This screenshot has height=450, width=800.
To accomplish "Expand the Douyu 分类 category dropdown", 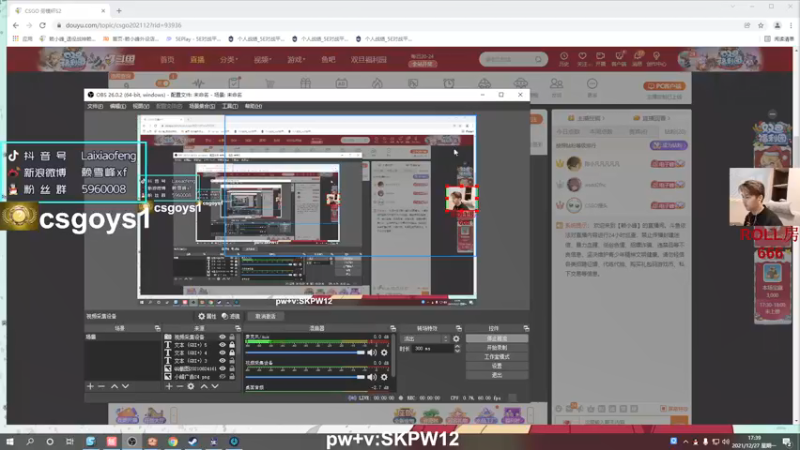I will [x=229, y=60].
